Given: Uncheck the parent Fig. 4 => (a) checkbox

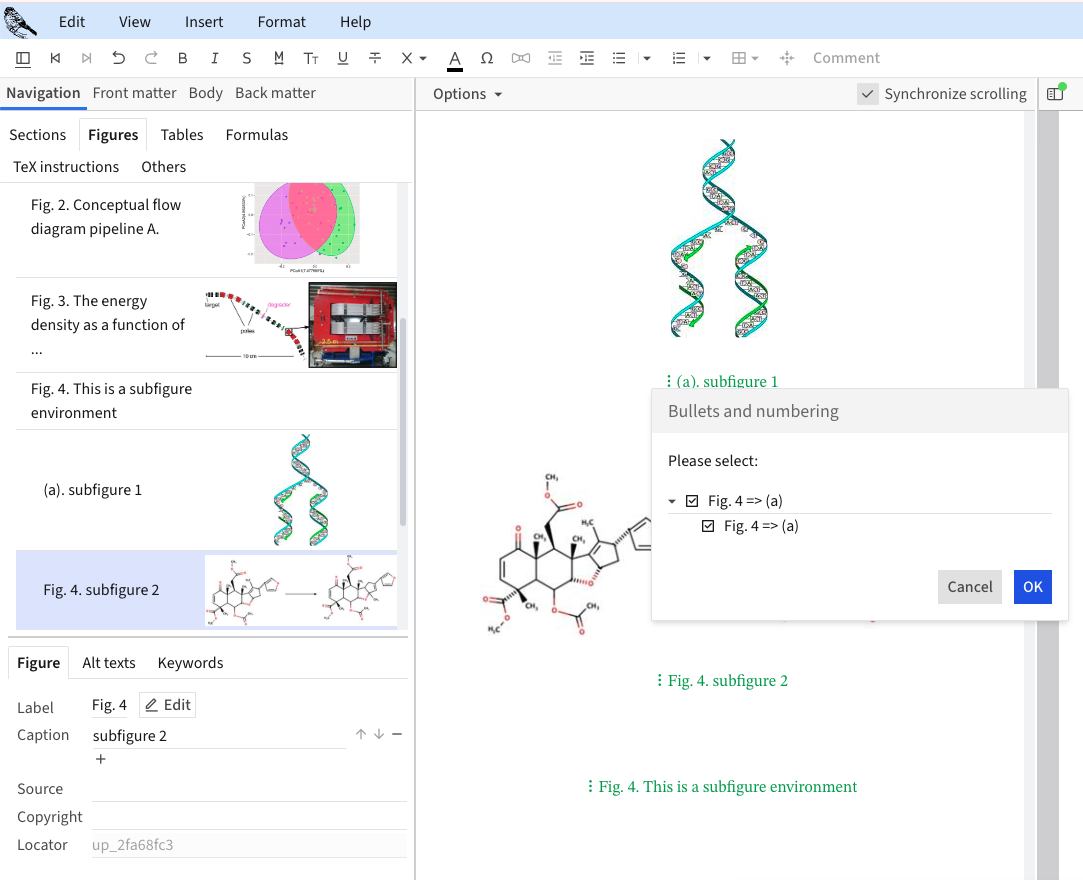Looking at the screenshot, I should [x=692, y=501].
